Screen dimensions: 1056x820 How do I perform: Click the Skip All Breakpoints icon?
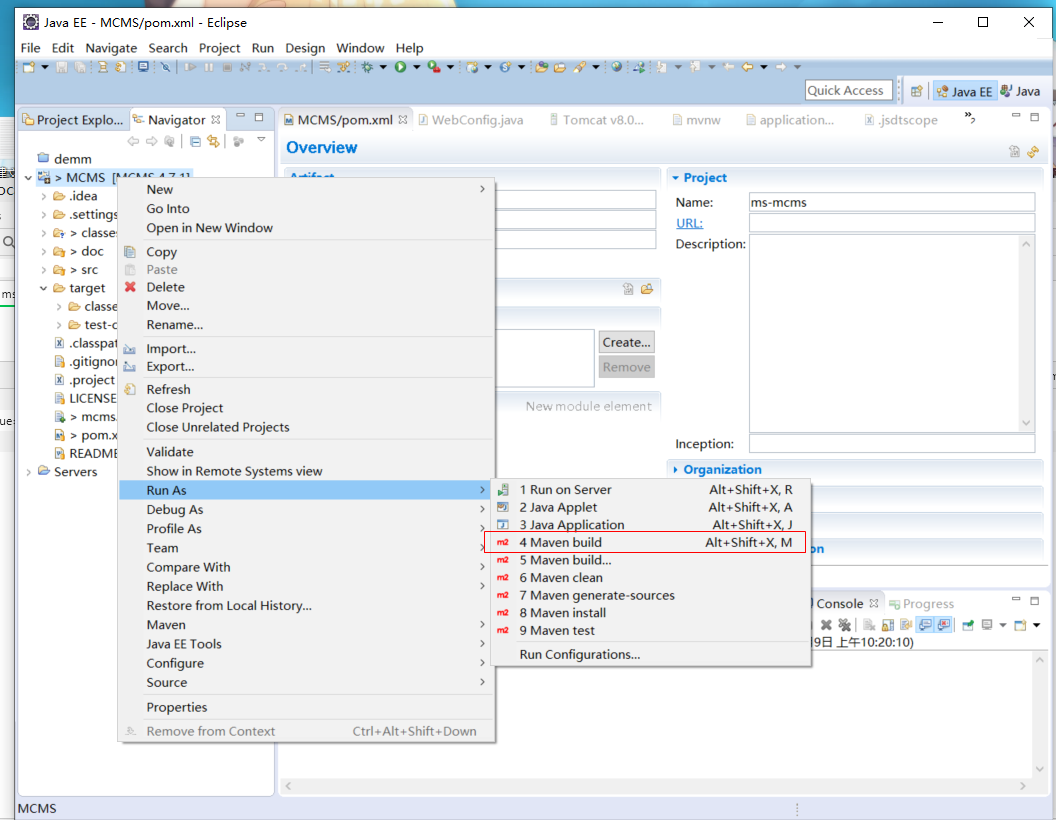pyautogui.click(x=165, y=67)
